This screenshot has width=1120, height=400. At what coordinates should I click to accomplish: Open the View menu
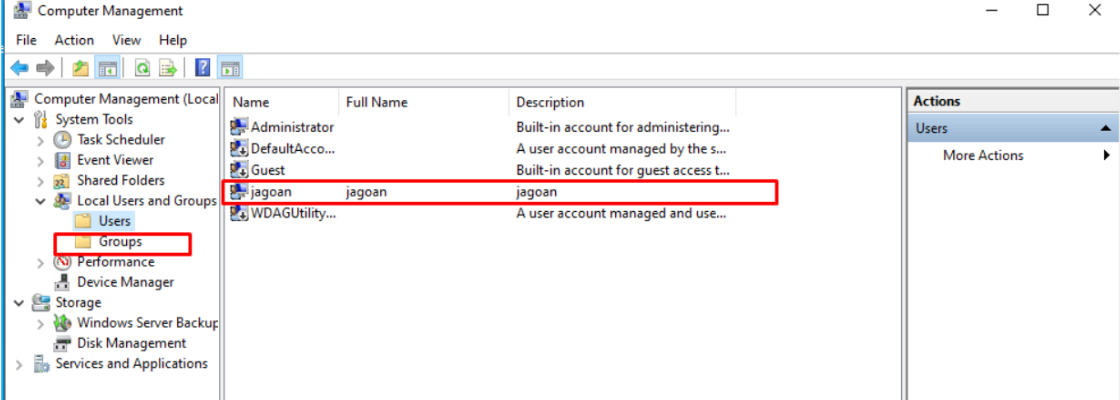pyautogui.click(x=126, y=40)
